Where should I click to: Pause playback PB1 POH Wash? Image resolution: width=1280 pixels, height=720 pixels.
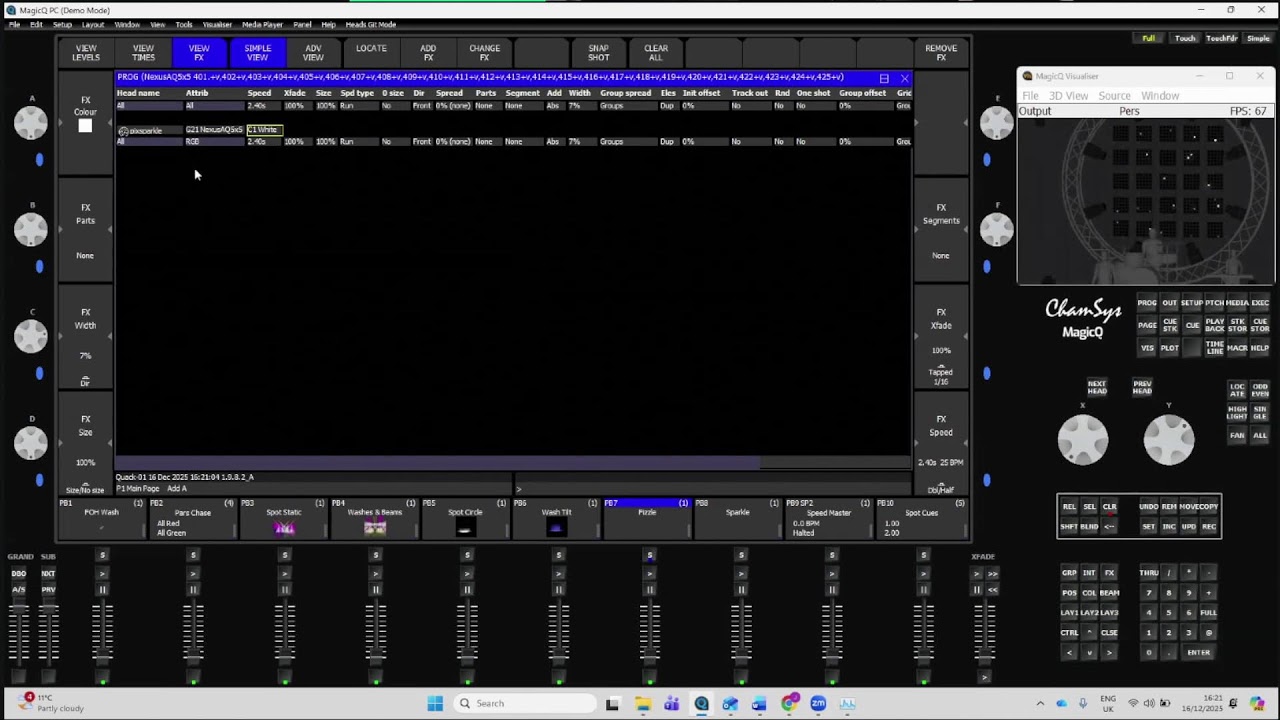(x=102, y=590)
